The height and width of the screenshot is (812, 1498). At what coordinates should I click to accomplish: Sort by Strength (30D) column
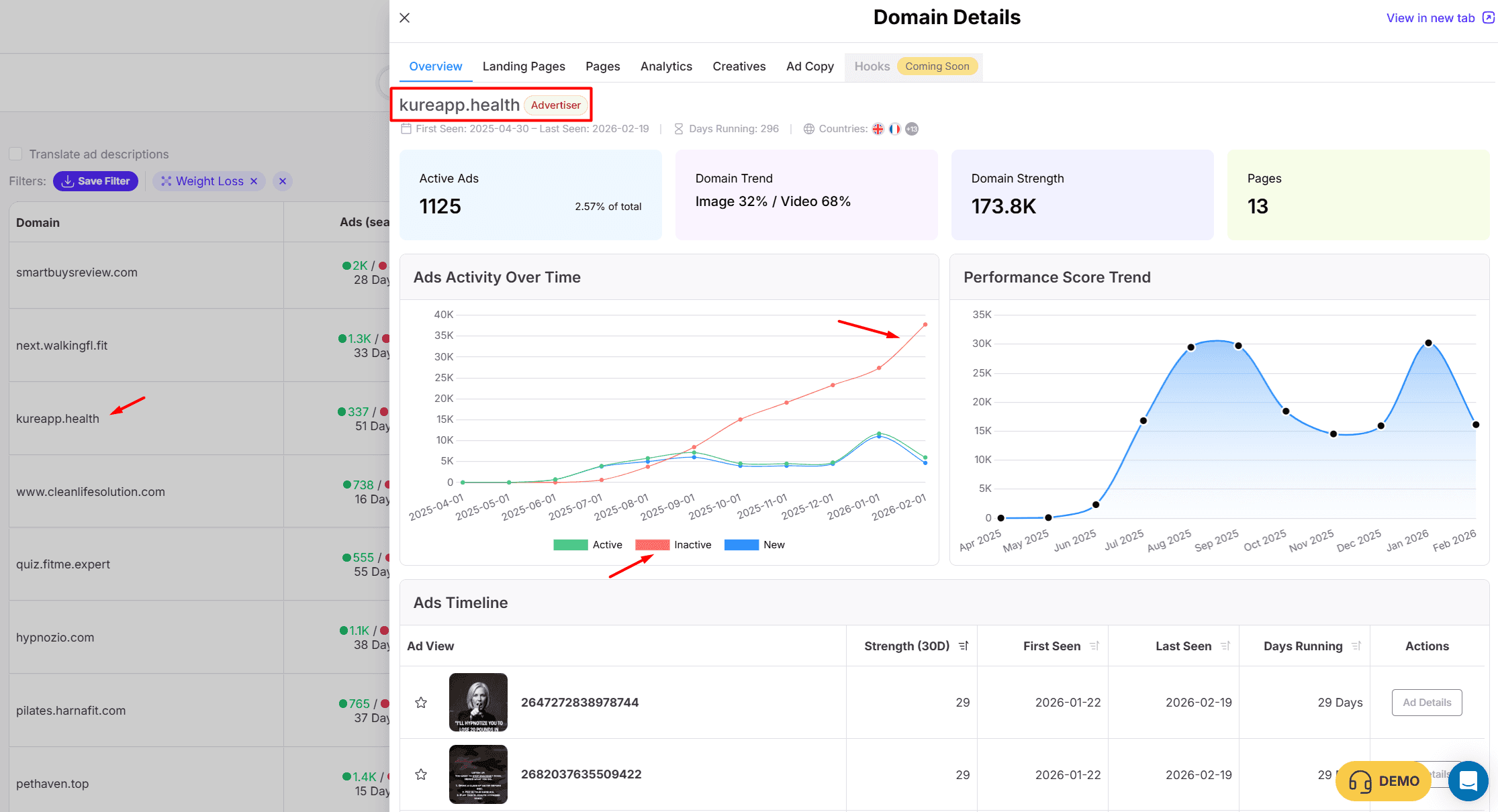(x=964, y=646)
